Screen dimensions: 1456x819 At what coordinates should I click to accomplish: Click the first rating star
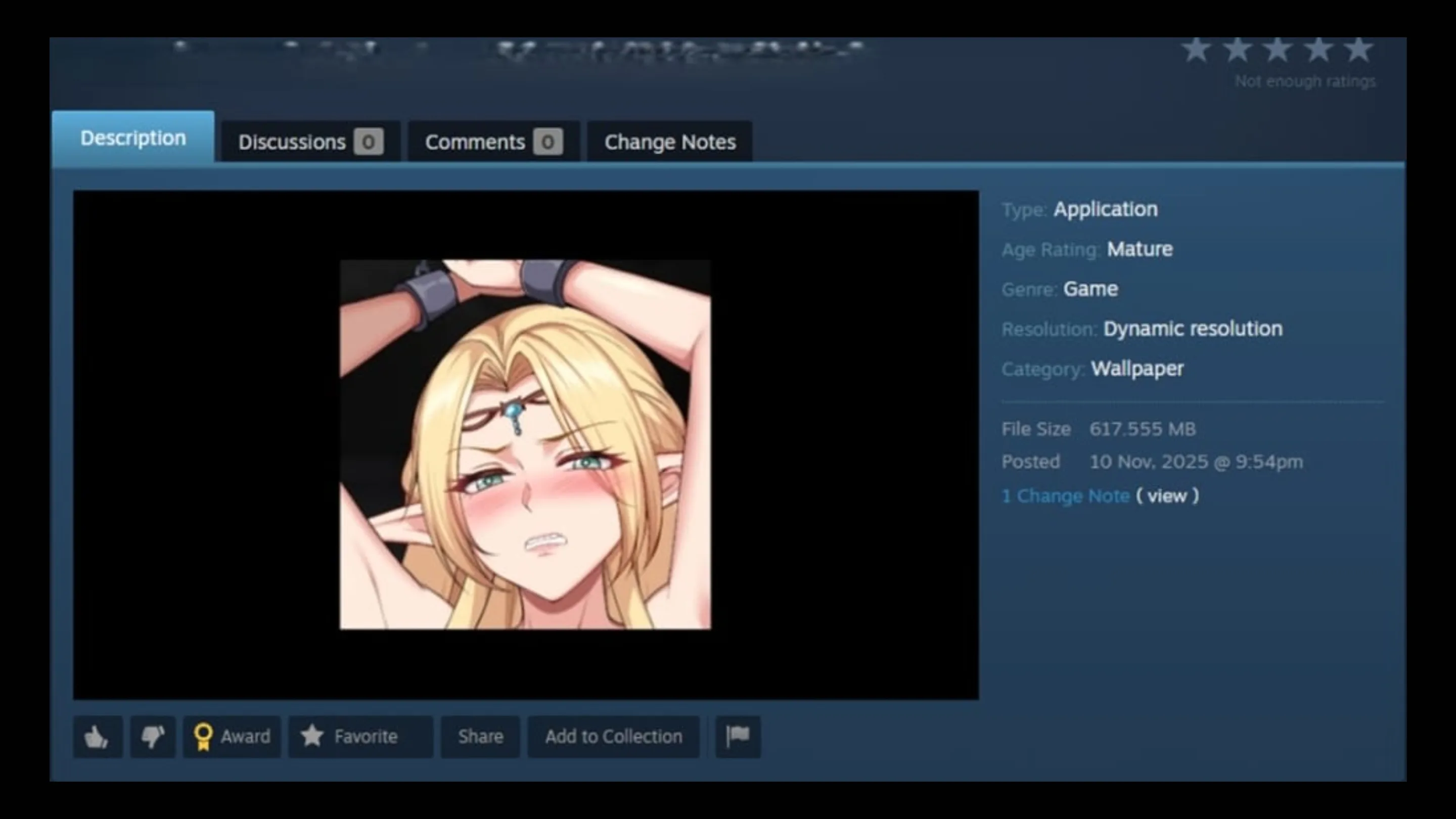pyautogui.click(x=1197, y=51)
